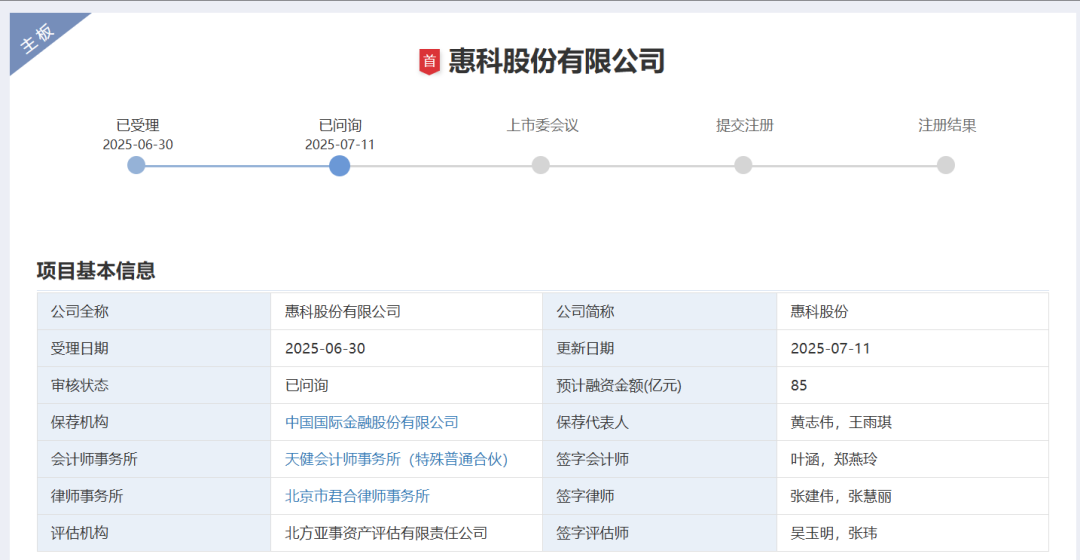
Task: Click the 2025-06-30 date under 已受理
Action: coord(138,145)
